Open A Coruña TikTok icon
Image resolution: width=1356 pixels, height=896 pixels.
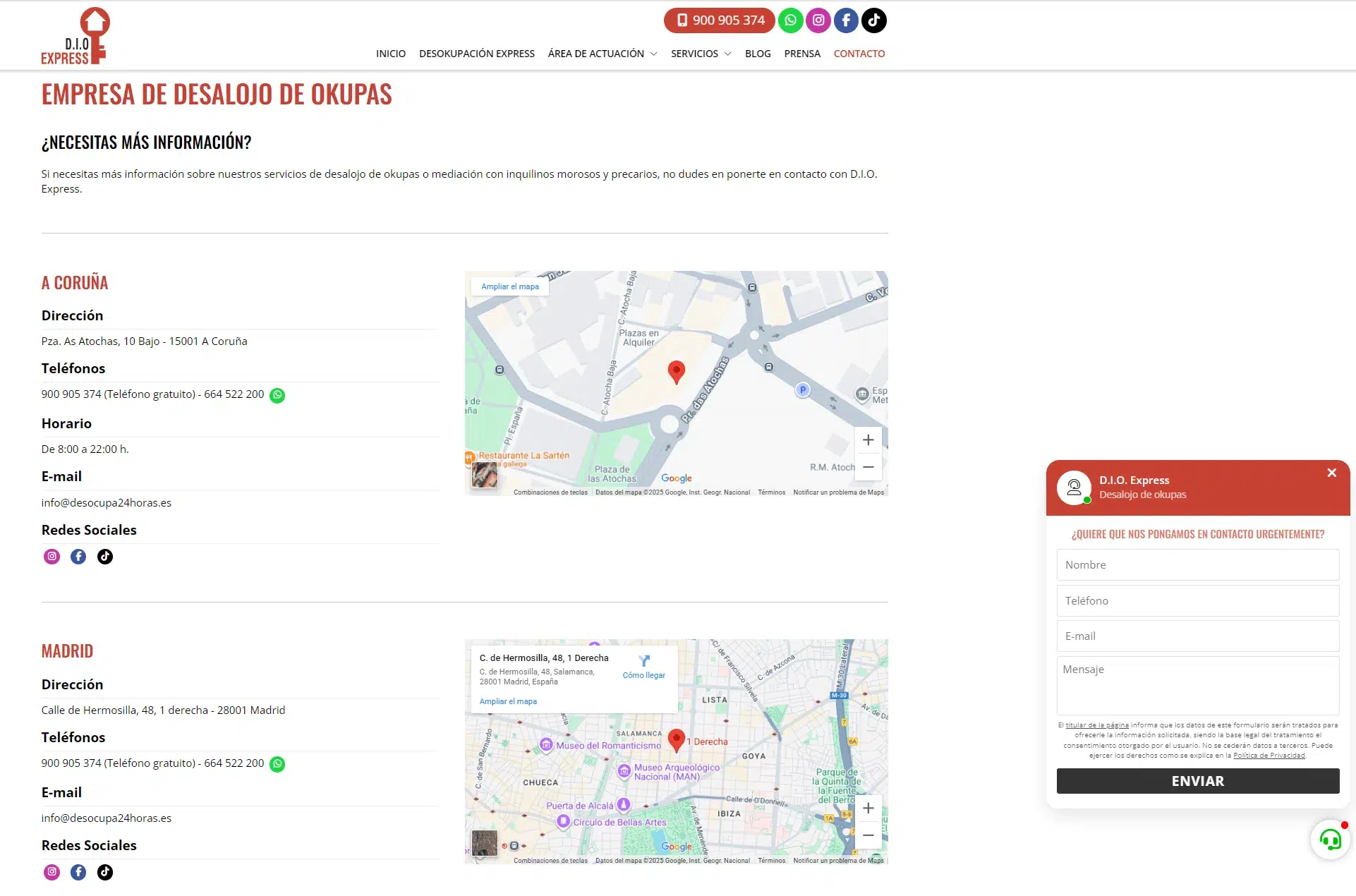[105, 557]
